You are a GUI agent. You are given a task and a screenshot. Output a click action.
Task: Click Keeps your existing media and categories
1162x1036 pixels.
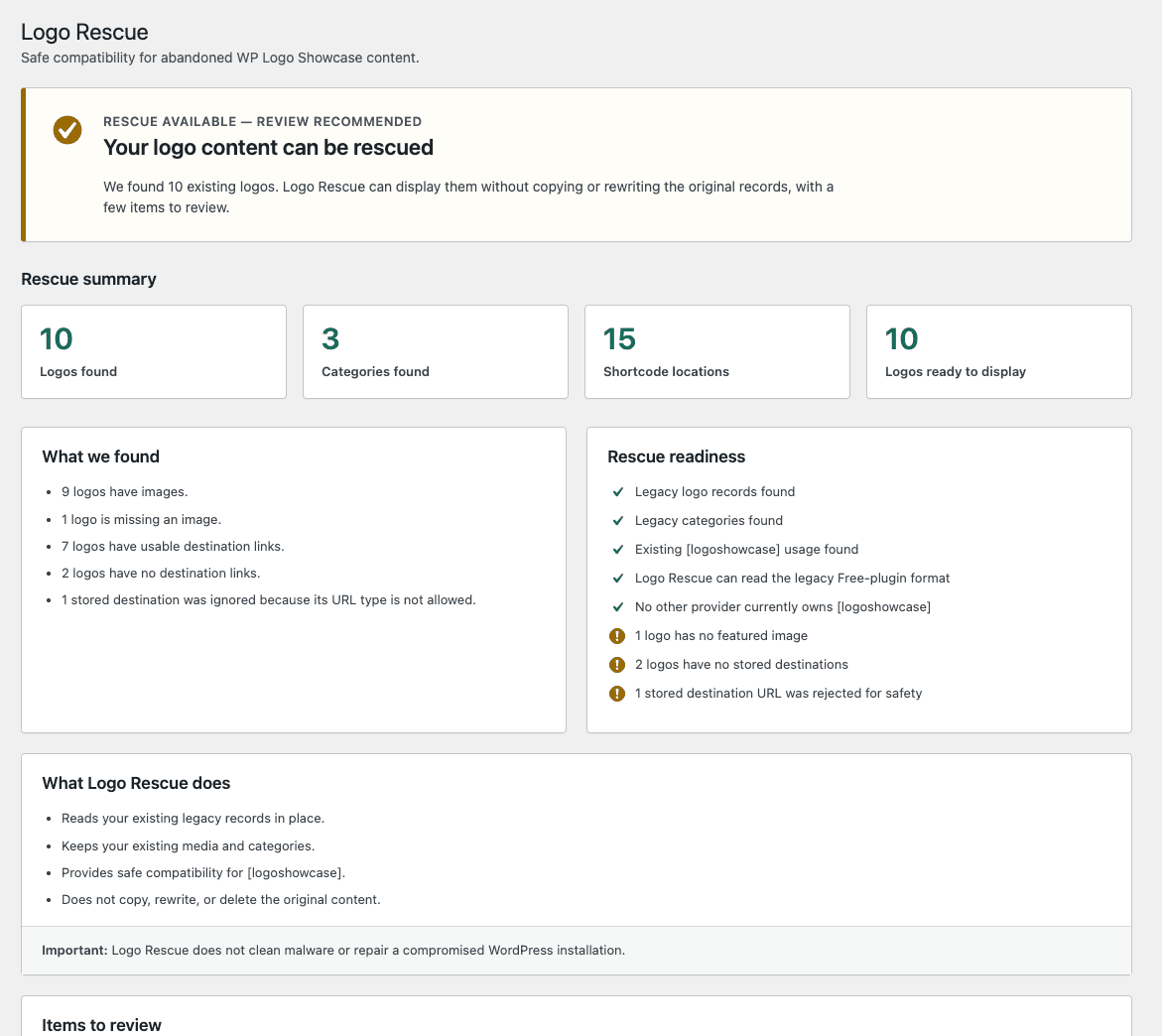(189, 846)
